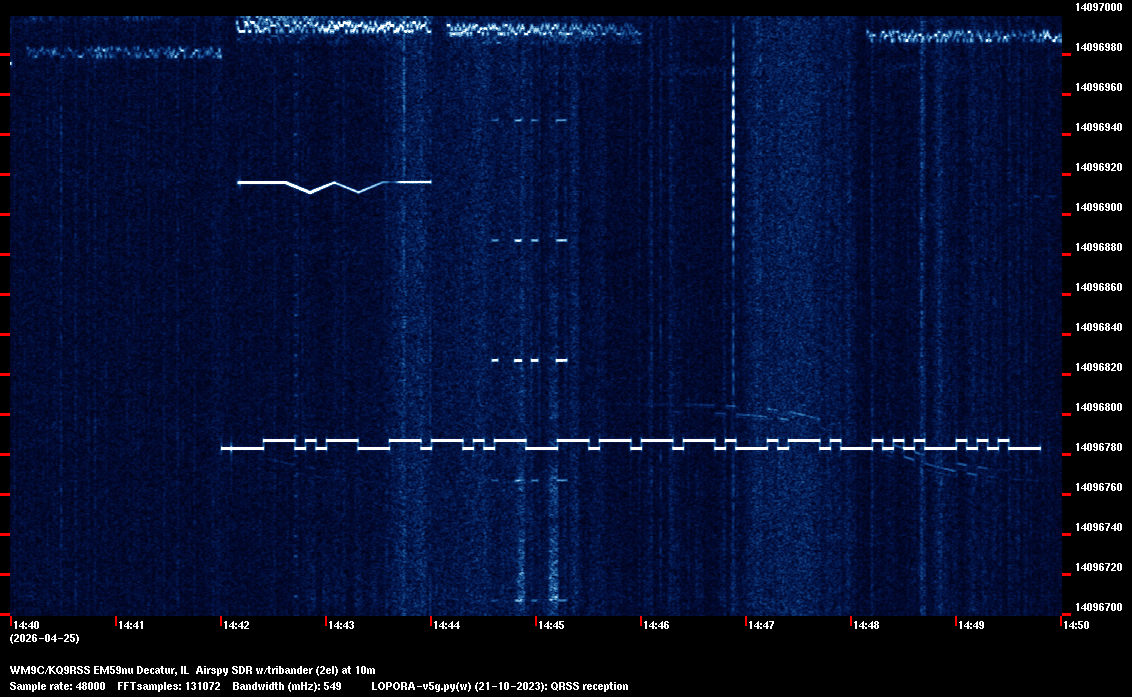The height and width of the screenshot is (697, 1132).
Task: Click the Bandwidth (mHz): 549 text
Action: [x=287, y=686]
